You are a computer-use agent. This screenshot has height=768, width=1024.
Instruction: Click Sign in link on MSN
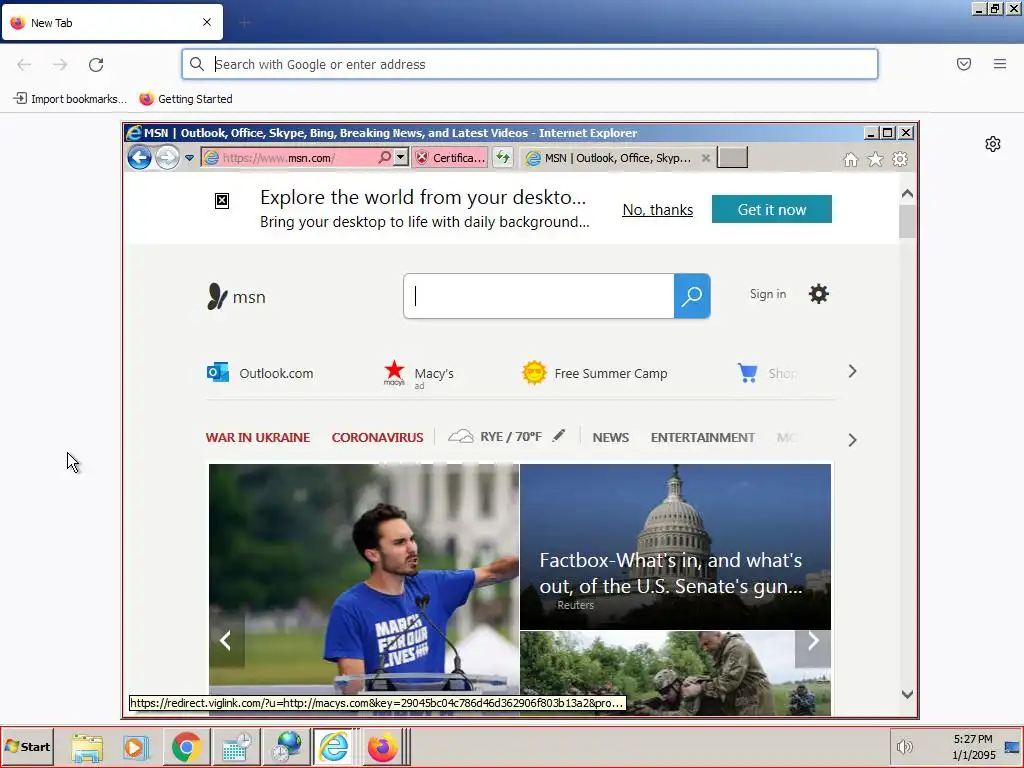(x=768, y=294)
